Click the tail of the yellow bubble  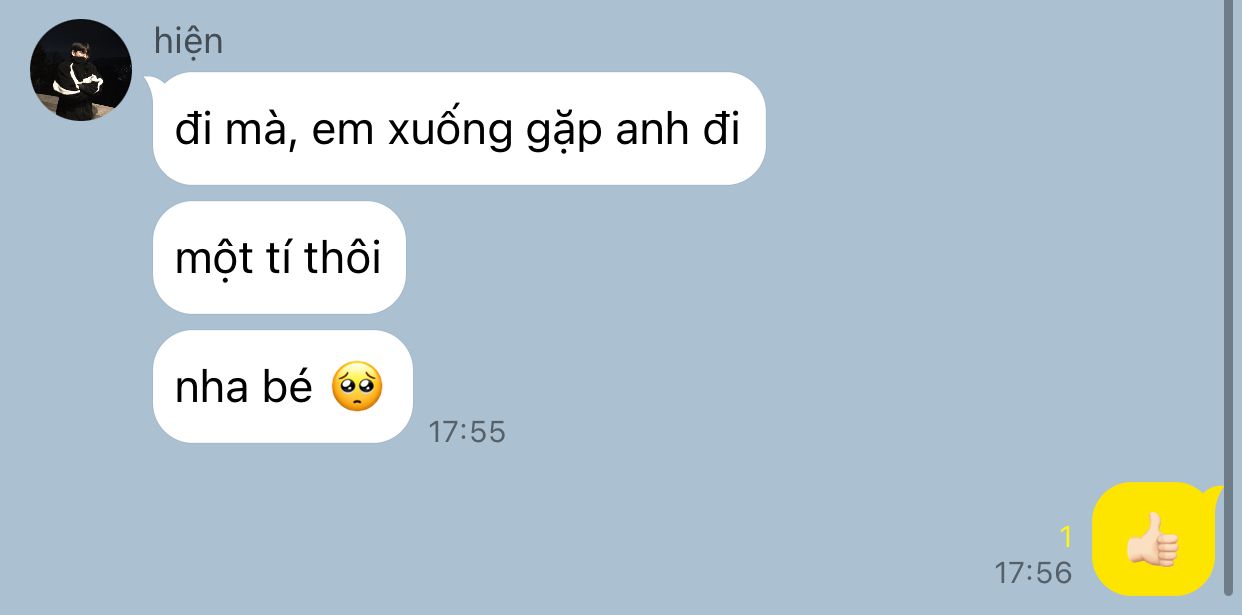pos(1214,495)
